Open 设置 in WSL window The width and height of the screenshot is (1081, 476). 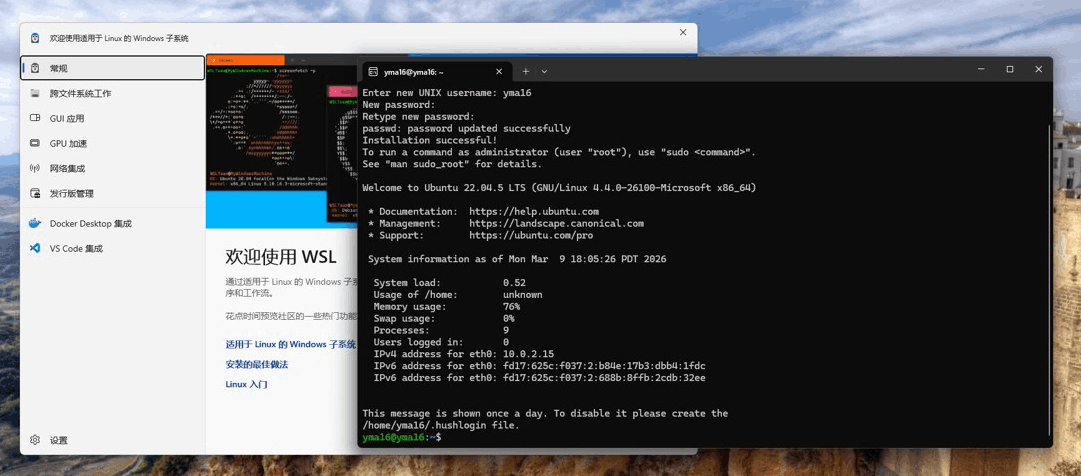112,440
